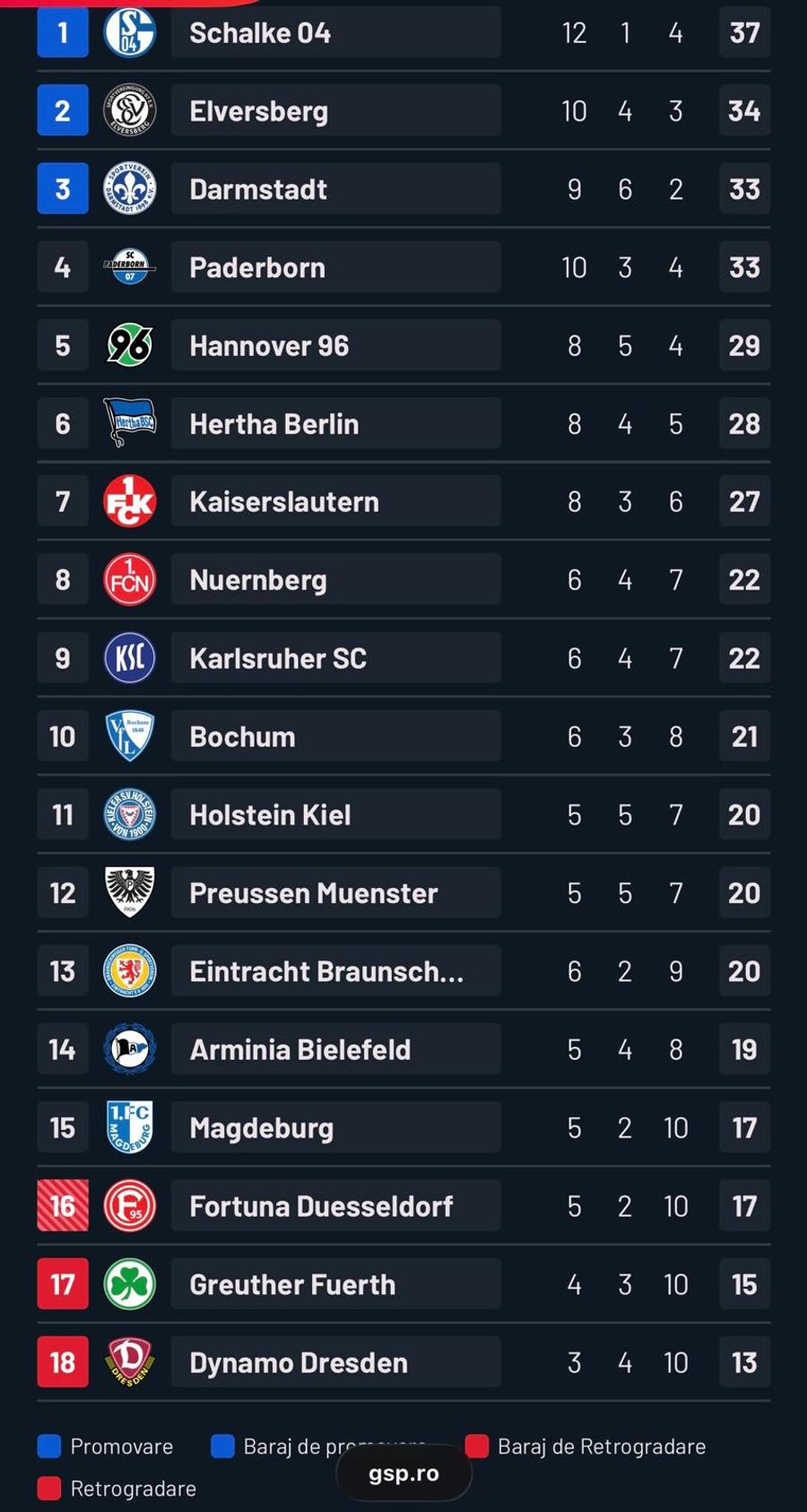Click the Hannover 96 logo

click(130, 345)
